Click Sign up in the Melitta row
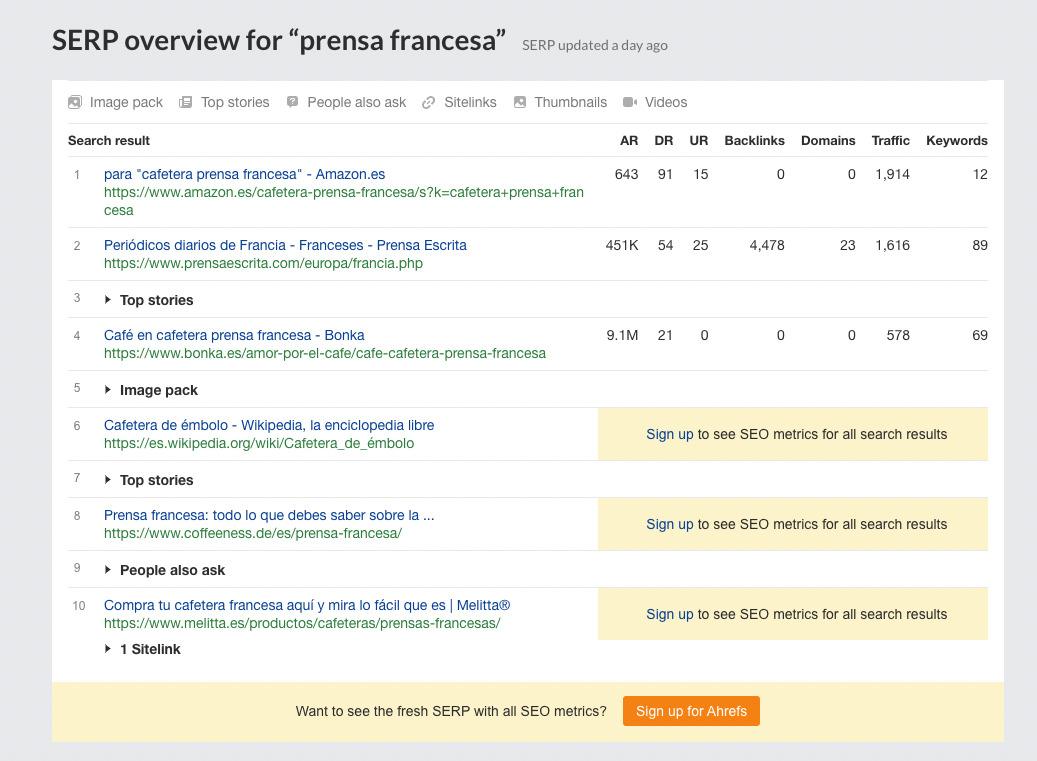 [x=669, y=614]
